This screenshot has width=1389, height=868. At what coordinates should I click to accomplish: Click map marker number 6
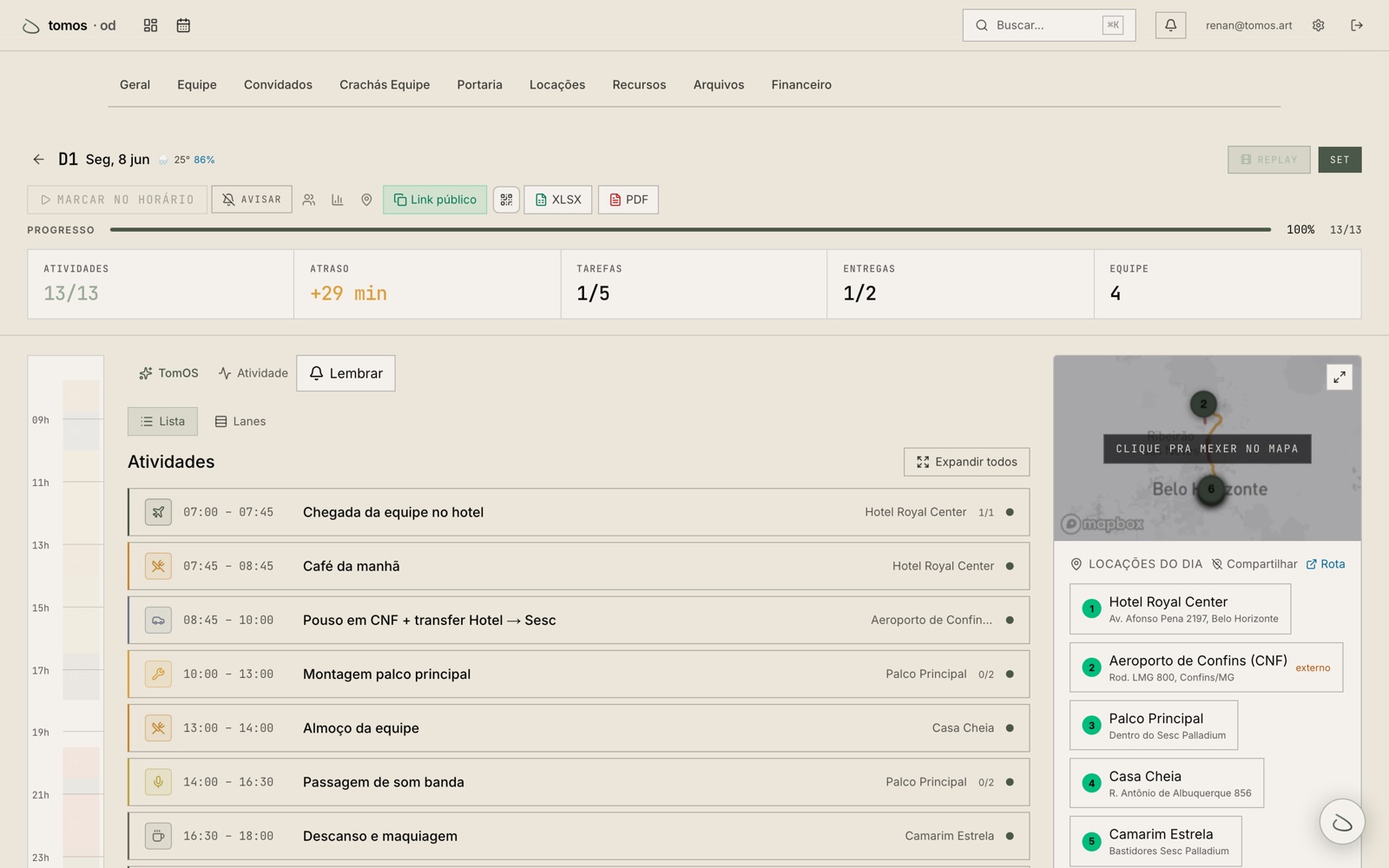pos(1211,490)
